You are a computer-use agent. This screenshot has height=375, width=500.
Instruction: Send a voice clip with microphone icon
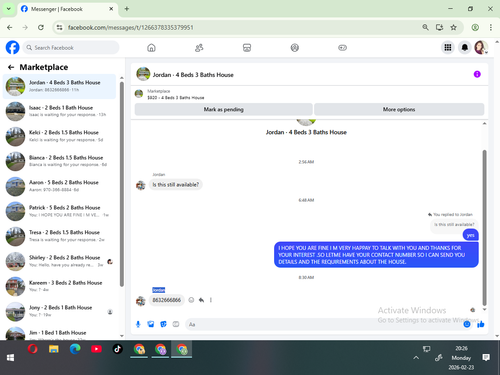(138, 324)
